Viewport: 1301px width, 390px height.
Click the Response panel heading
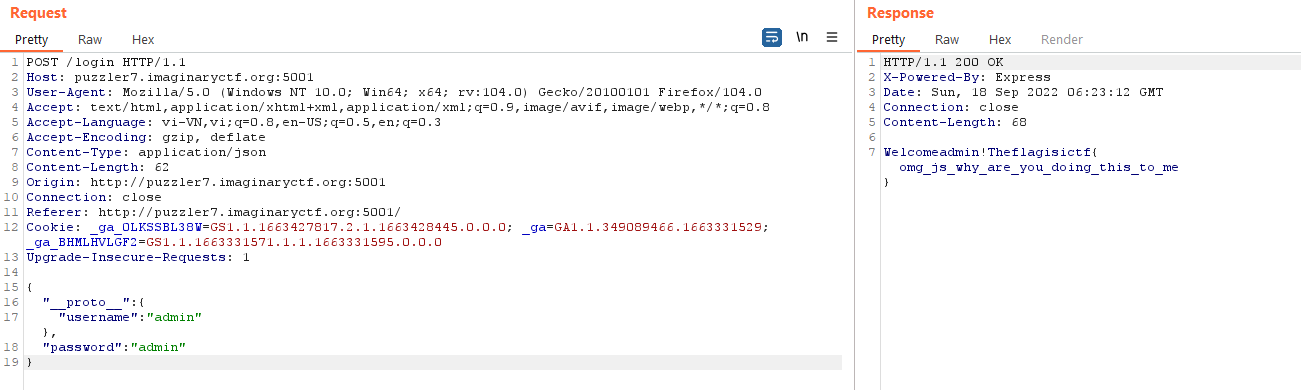(900, 13)
